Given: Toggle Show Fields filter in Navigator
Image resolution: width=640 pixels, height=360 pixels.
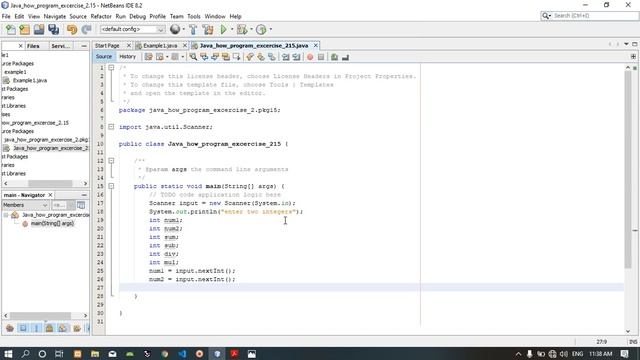Looking at the screenshot, I should pos(23,328).
